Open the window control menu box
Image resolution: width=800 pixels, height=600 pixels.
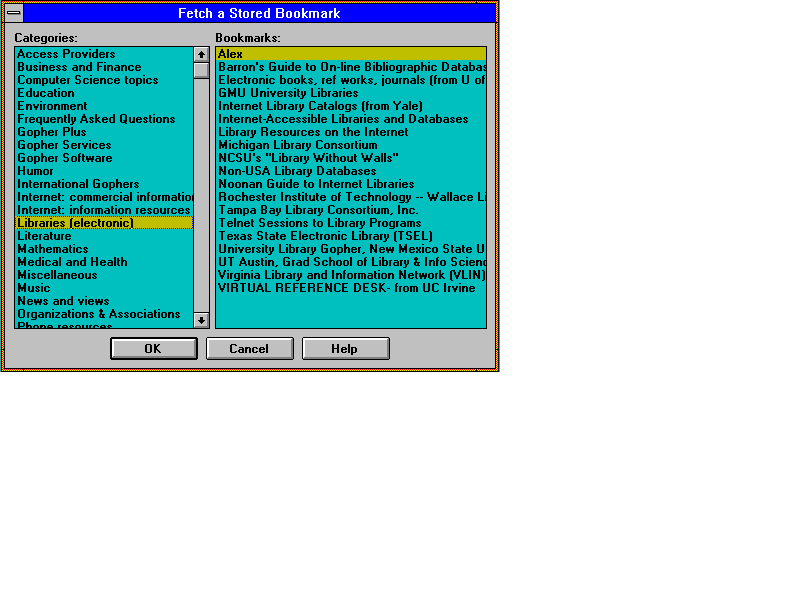[x=14, y=13]
